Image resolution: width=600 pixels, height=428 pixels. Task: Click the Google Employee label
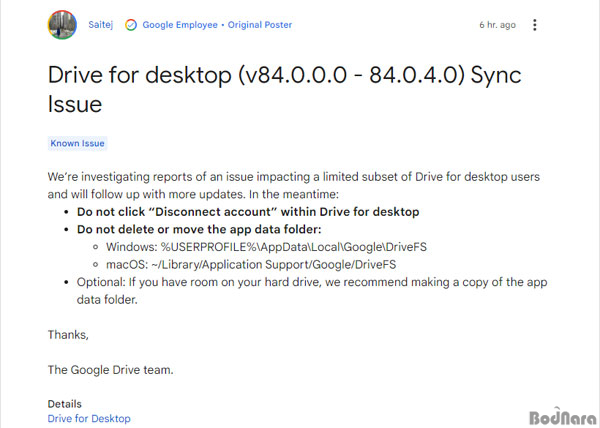pyautogui.click(x=180, y=25)
